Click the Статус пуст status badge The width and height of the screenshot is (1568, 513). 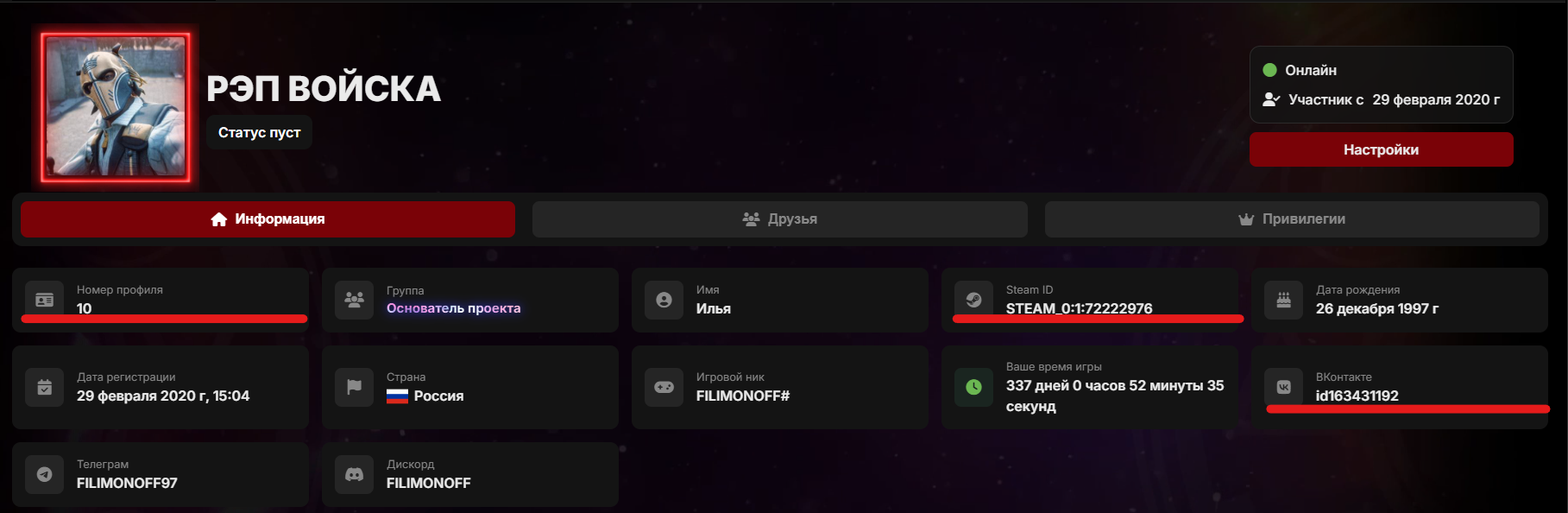(259, 133)
